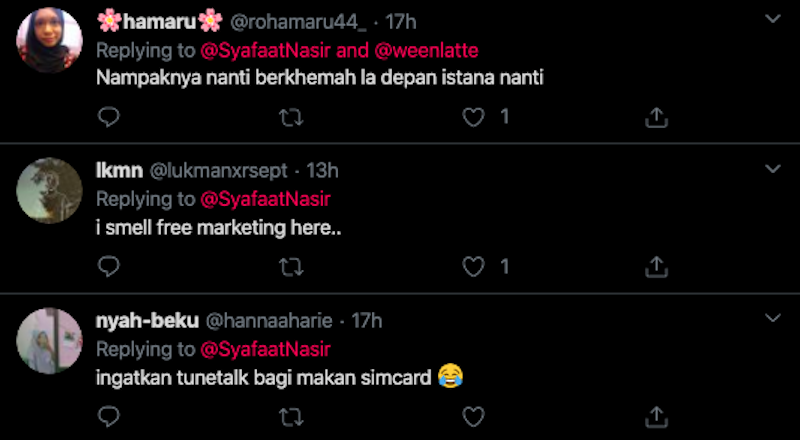Expand options menu on lkmn's tweet
The width and height of the screenshot is (800, 440).
772,169
